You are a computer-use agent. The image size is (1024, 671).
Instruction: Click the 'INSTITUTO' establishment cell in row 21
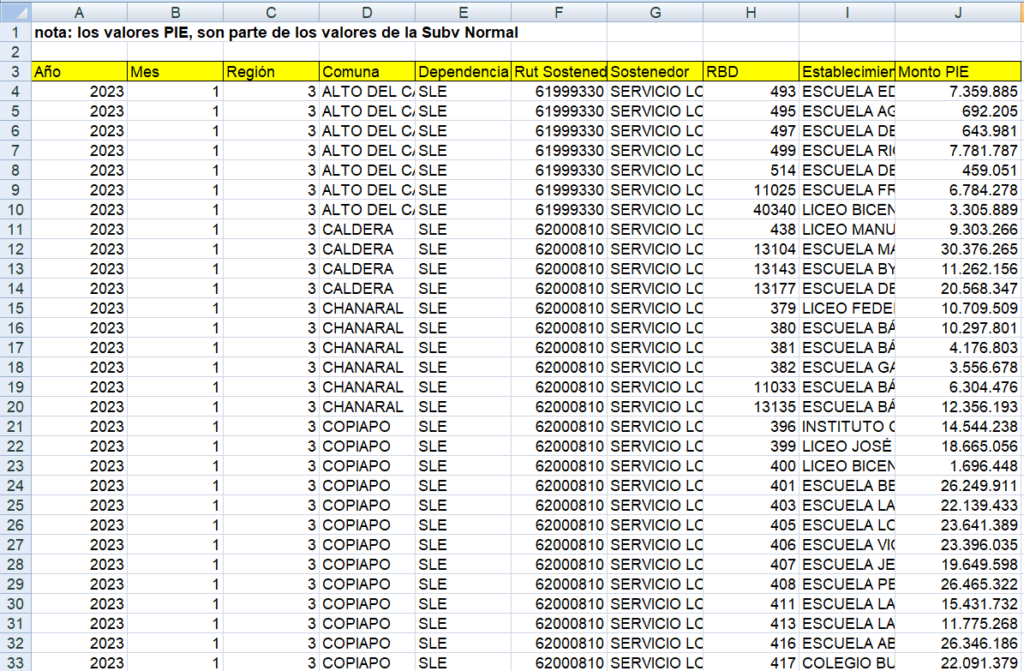click(847, 427)
